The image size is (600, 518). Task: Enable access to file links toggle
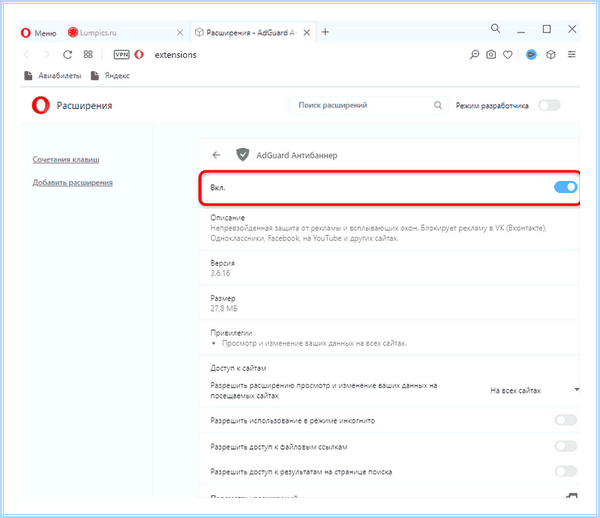pos(566,446)
